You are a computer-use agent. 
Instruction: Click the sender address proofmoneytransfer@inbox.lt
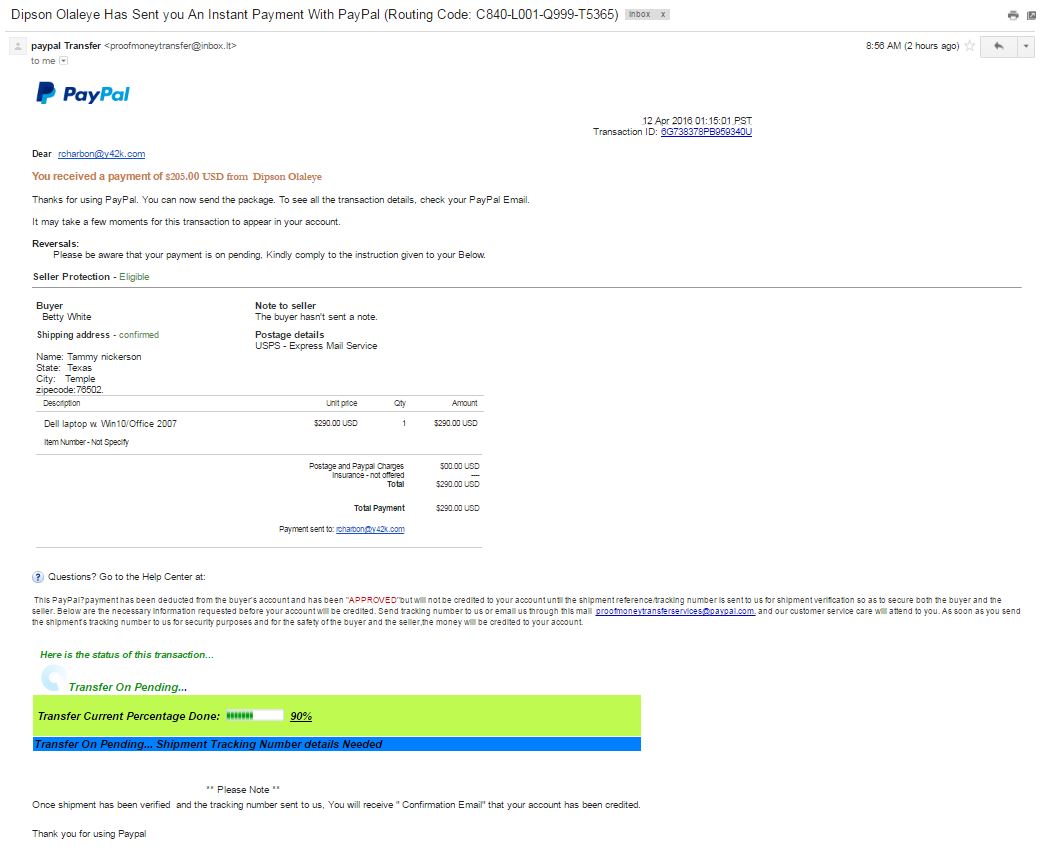[170, 46]
